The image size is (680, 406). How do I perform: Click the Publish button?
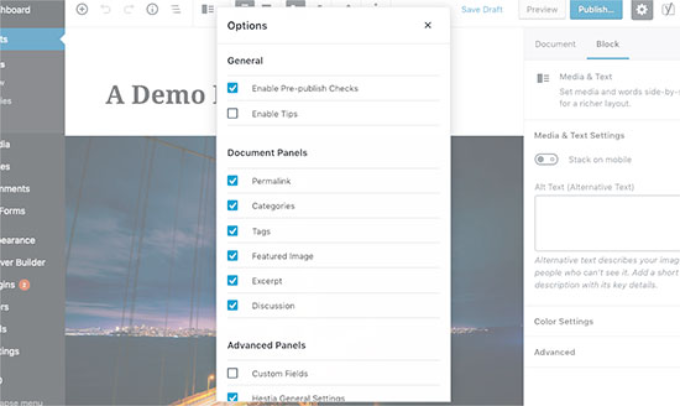(x=596, y=10)
